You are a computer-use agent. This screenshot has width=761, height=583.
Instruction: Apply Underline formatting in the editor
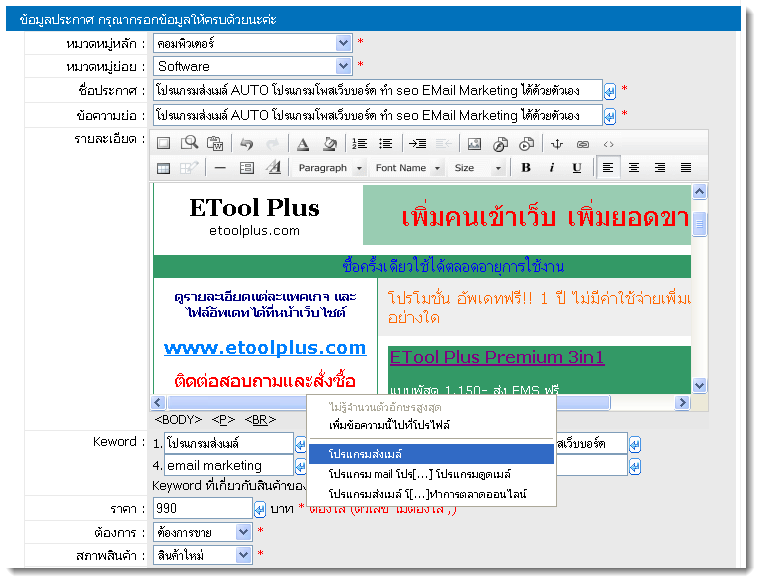(576, 168)
